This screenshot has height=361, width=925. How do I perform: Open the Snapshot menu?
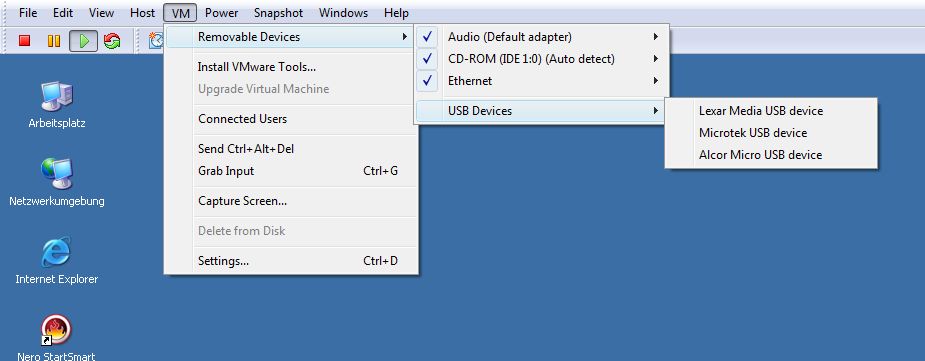(278, 12)
